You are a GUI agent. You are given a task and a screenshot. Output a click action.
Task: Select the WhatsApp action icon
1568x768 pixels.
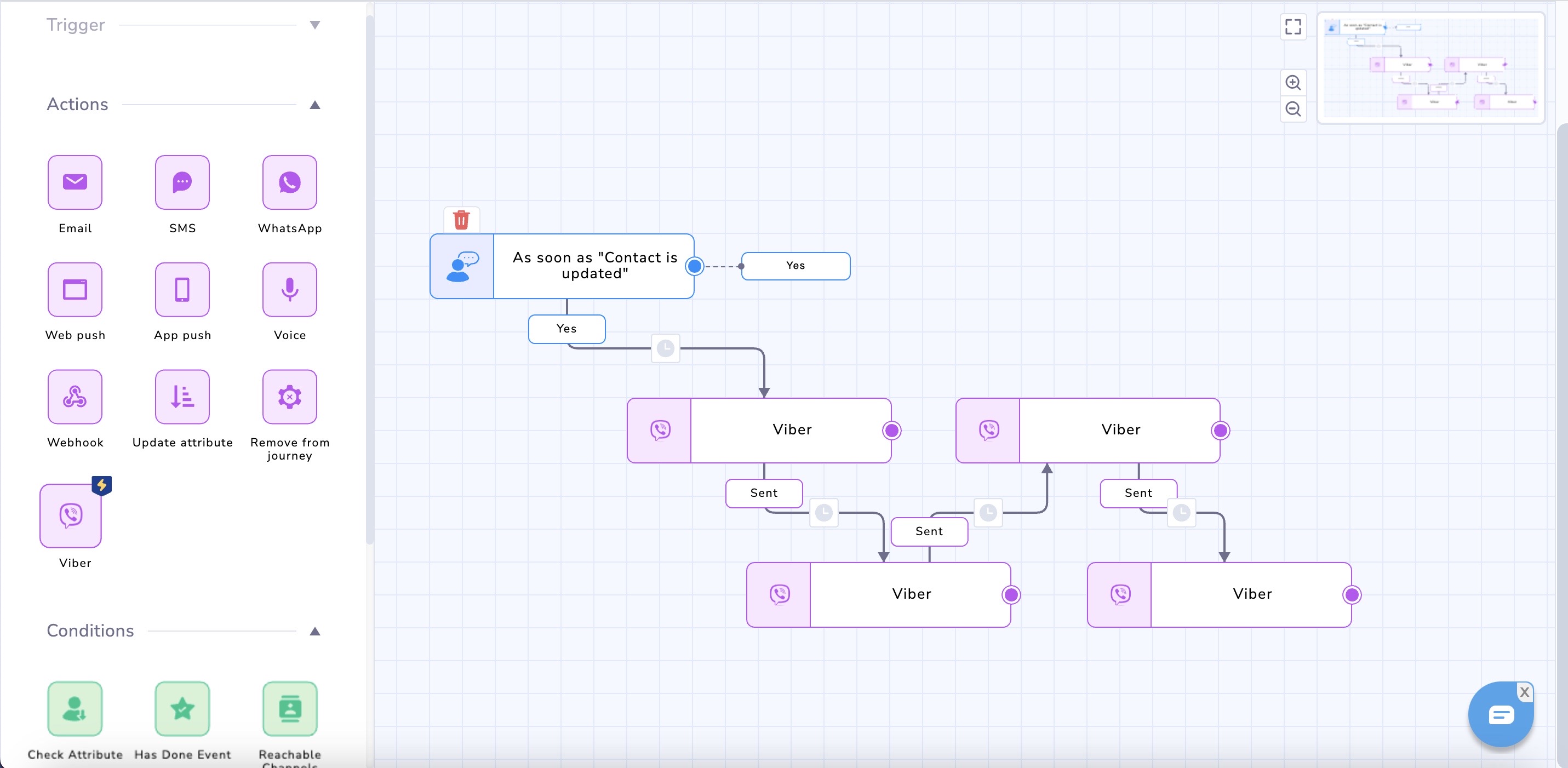(x=289, y=182)
